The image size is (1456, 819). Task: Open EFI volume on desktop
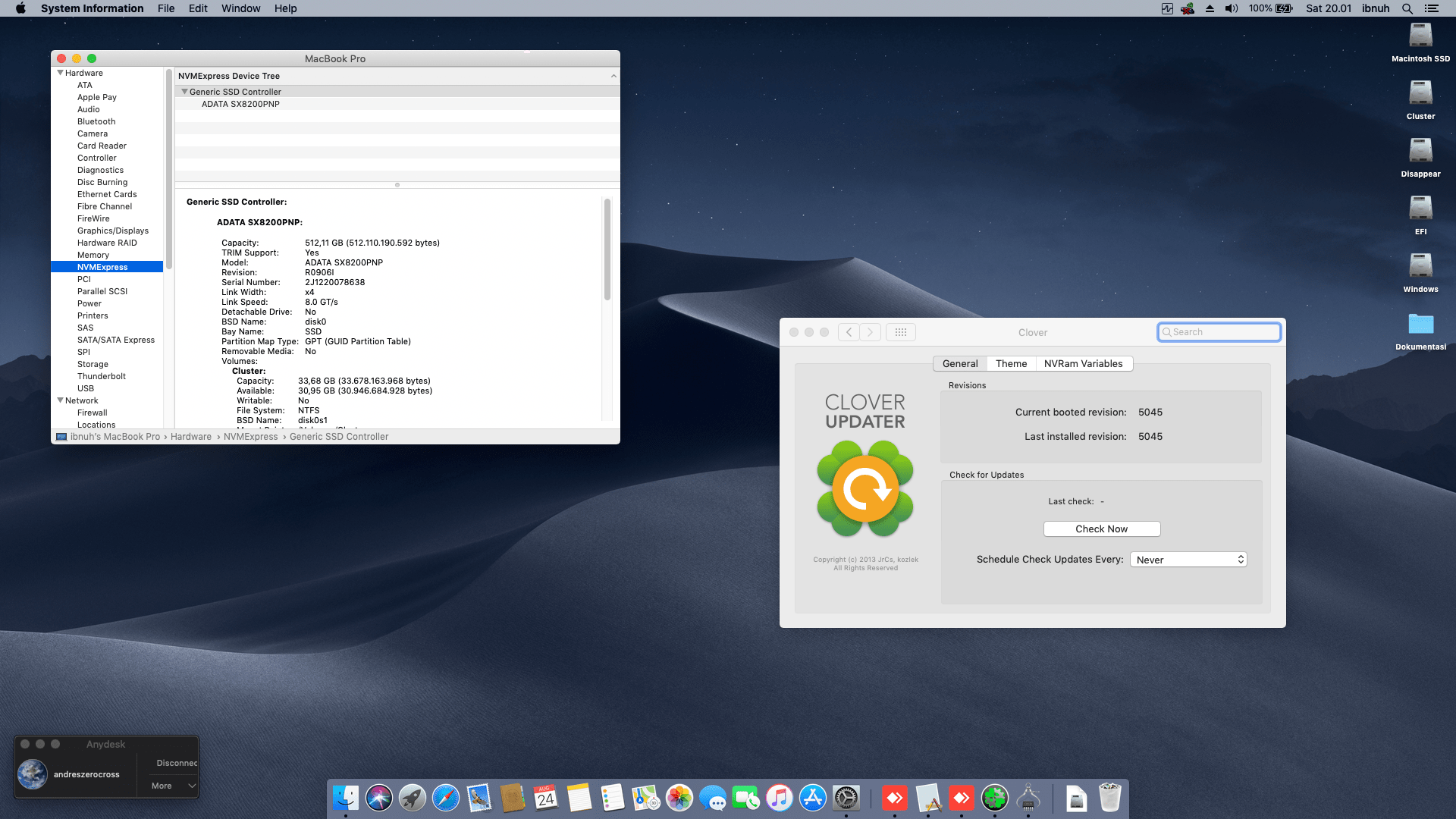[1420, 215]
